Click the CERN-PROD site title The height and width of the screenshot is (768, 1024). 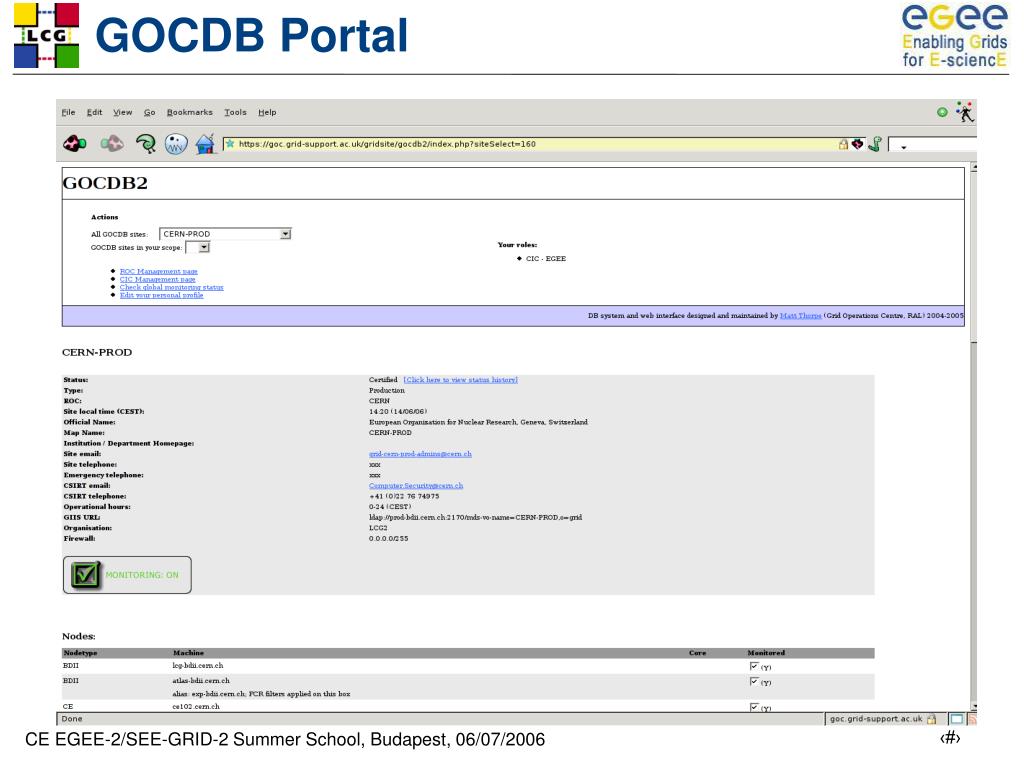97,352
